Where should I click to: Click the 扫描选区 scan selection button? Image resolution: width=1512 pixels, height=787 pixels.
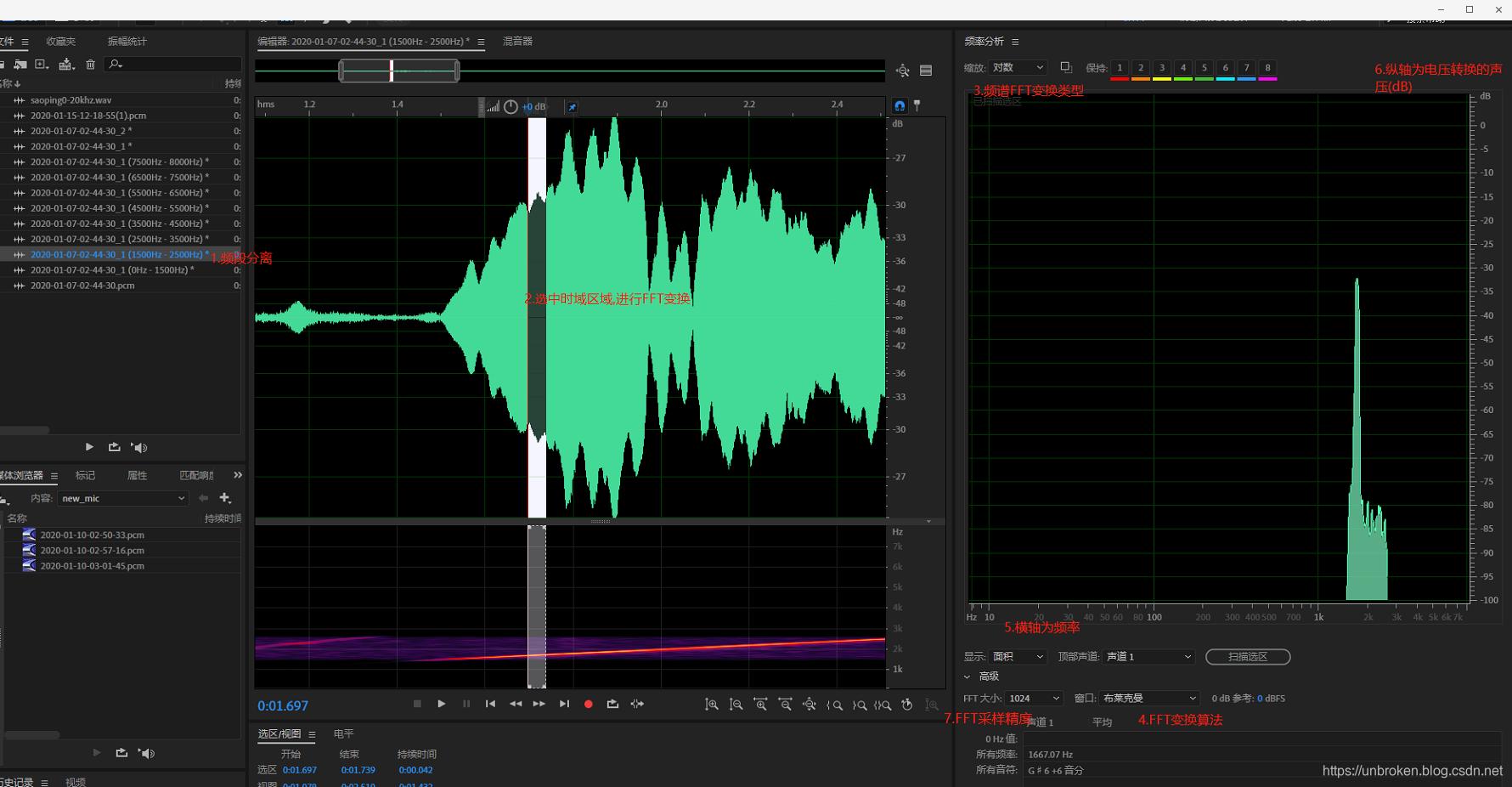pos(1247,657)
